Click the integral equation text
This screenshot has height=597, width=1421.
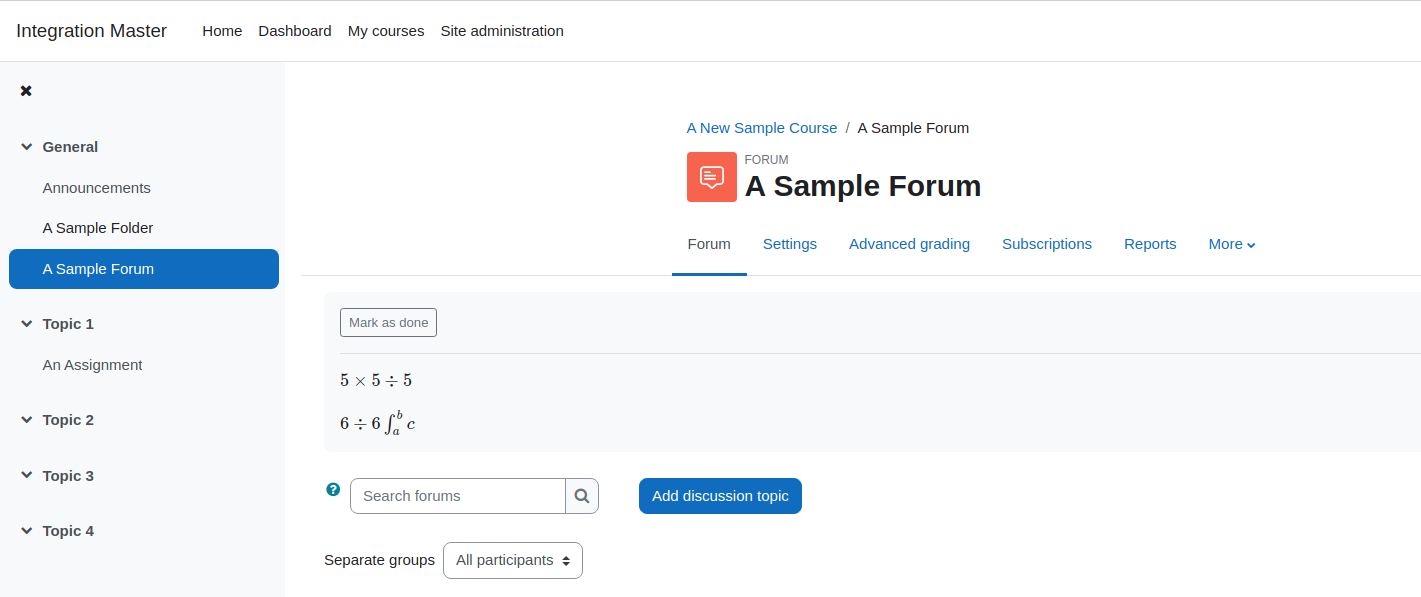[x=377, y=423]
